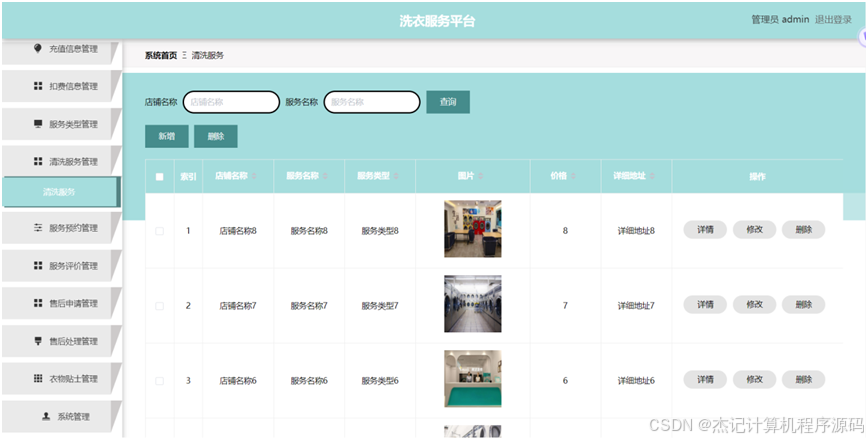
Task: Click 详情 for row 店铺名称6
Action: (705, 379)
